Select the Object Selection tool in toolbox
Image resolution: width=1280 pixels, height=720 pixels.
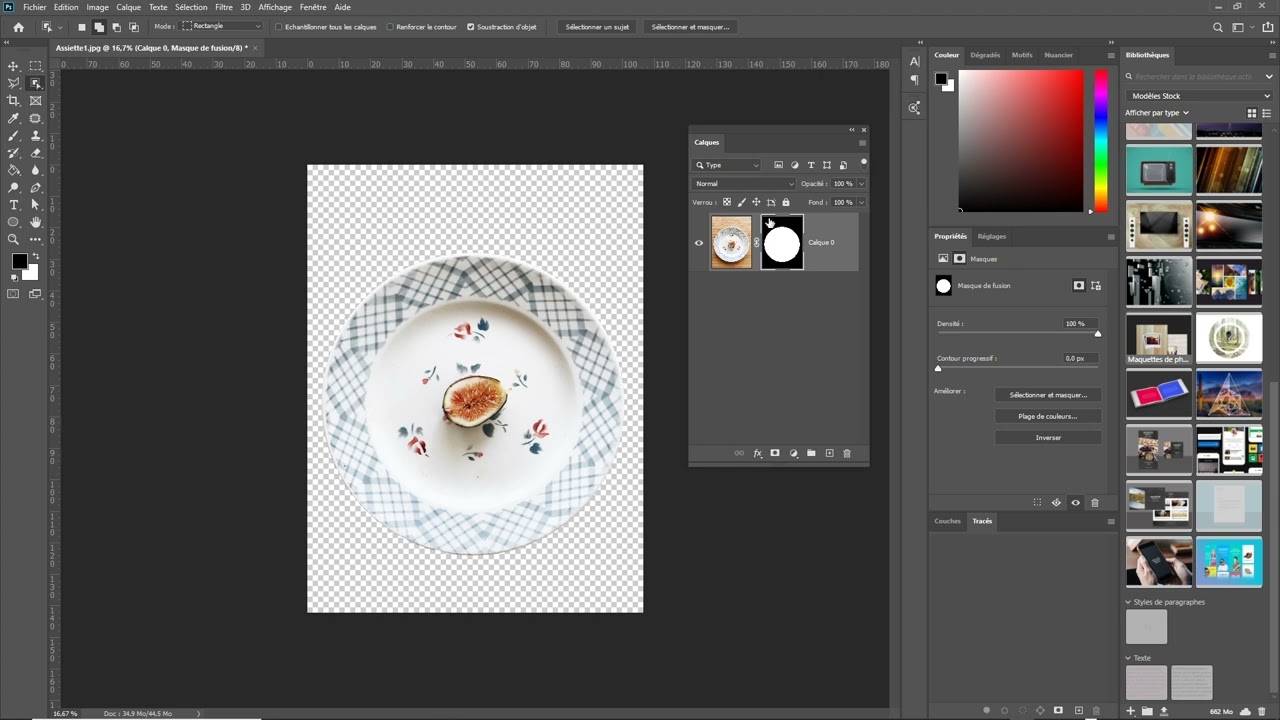pyautogui.click(x=36, y=84)
